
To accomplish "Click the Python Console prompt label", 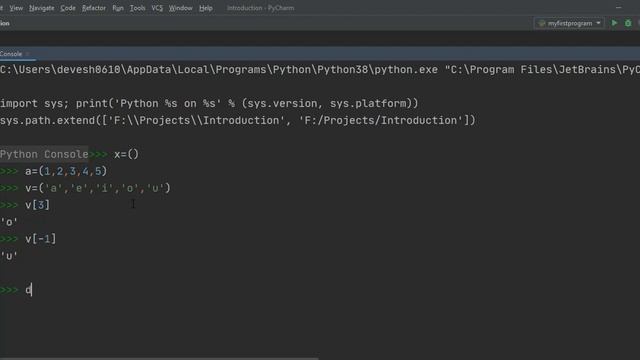I will point(44,154).
